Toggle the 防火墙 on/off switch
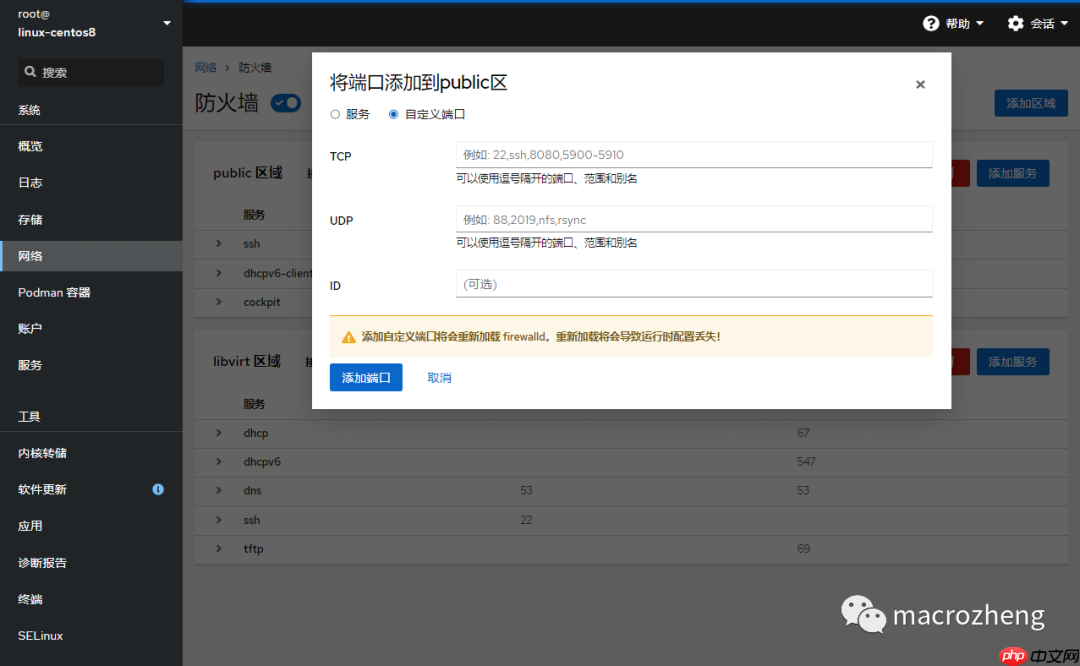1080x666 pixels. pos(286,102)
